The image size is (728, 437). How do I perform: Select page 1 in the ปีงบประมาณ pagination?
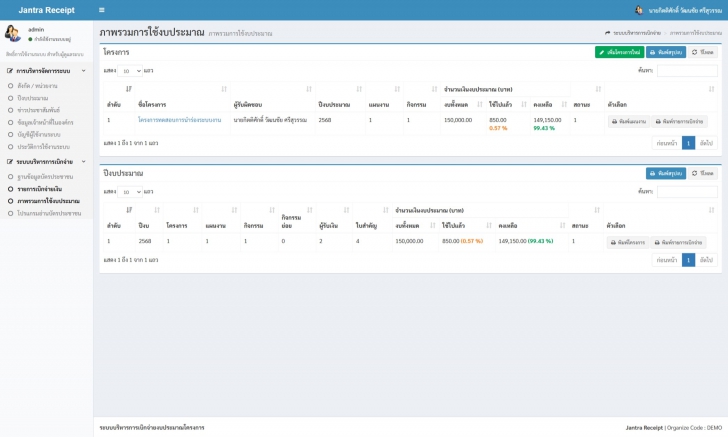click(688, 260)
